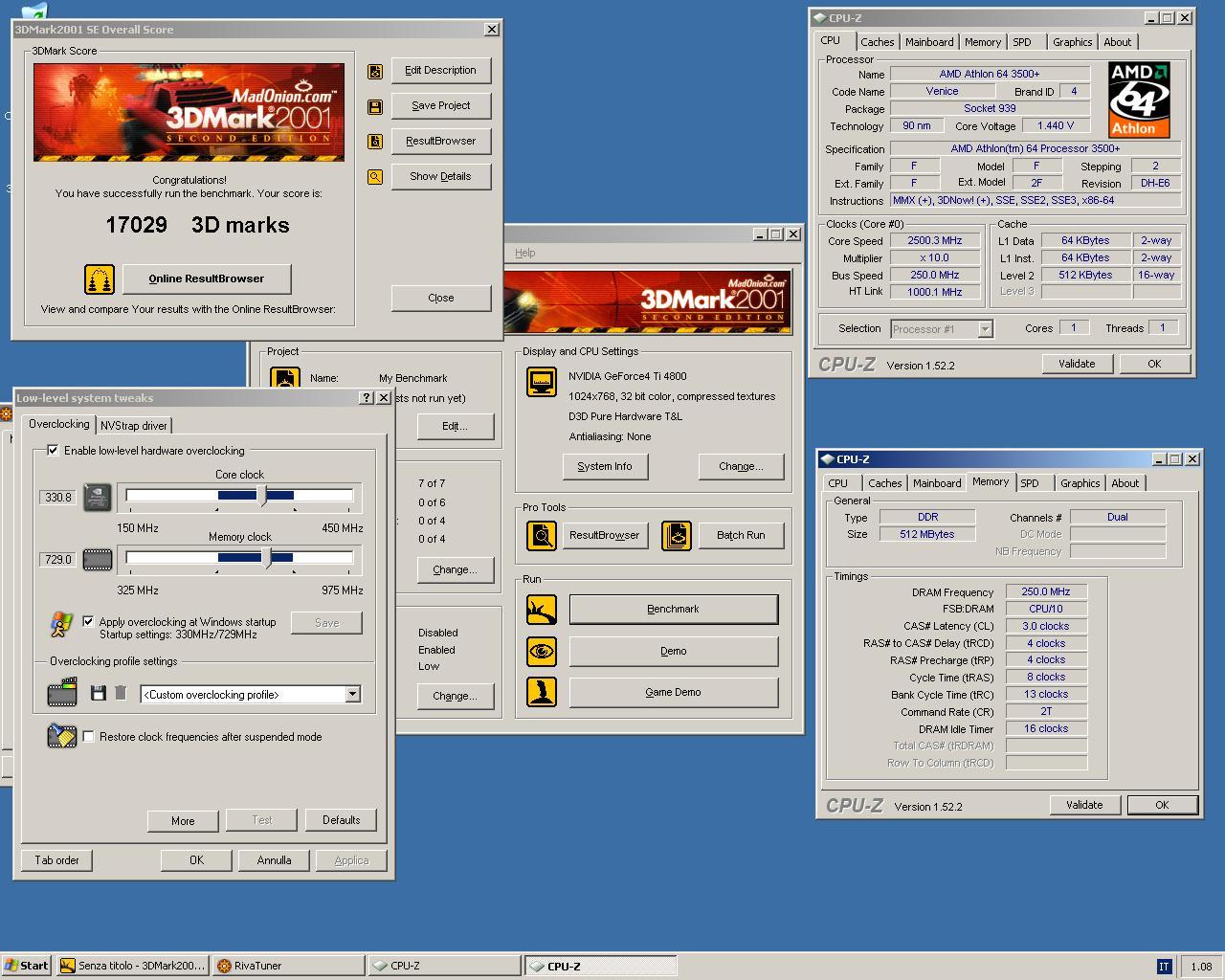Click Validate in the top CPU-Z window
The image size is (1225, 980).
tap(1077, 364)
